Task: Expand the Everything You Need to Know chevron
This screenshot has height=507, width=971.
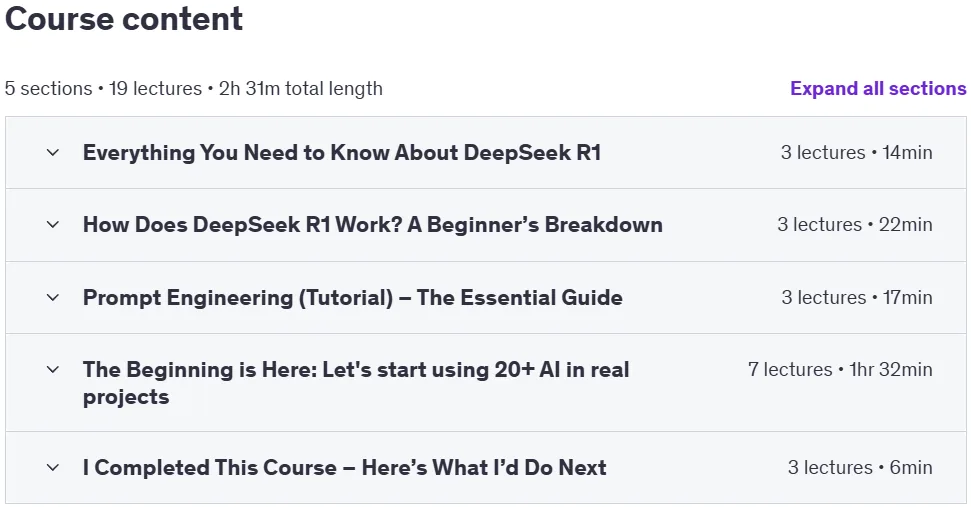Action: pos(53,152)
